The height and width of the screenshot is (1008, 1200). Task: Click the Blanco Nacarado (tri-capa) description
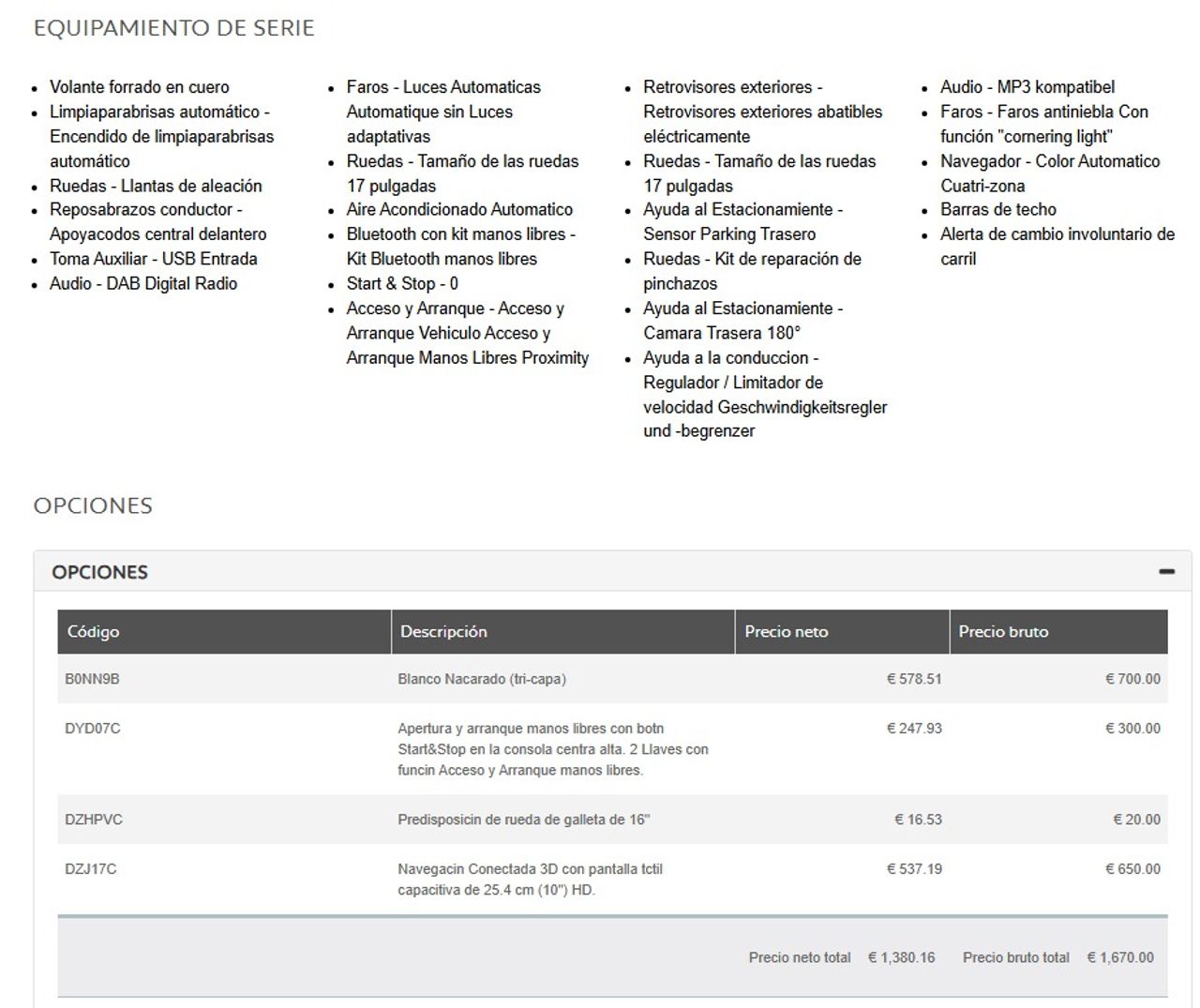pyautogui.click(x=482, y=679)
